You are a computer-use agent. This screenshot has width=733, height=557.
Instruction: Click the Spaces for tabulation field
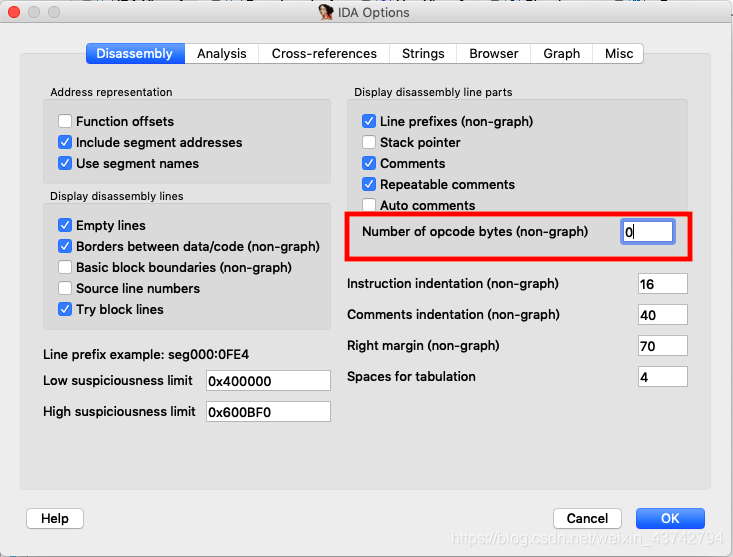tap(662, 377)
